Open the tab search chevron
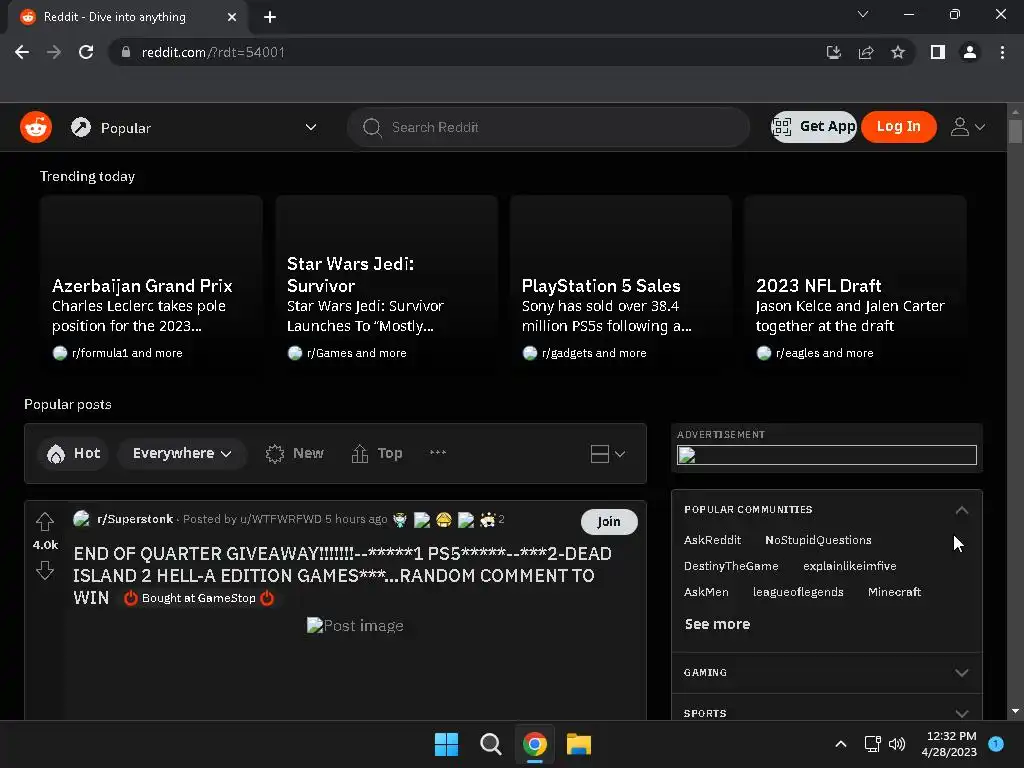Image resolution: width=1024 pixels, height=768 pixels. point(863,14)
